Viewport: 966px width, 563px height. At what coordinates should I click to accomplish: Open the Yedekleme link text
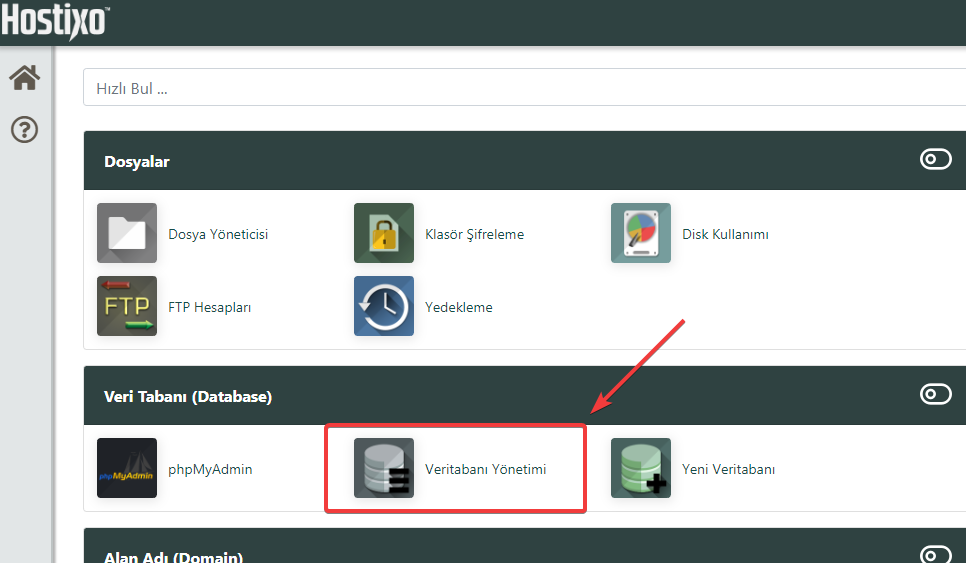click(459, 307)
